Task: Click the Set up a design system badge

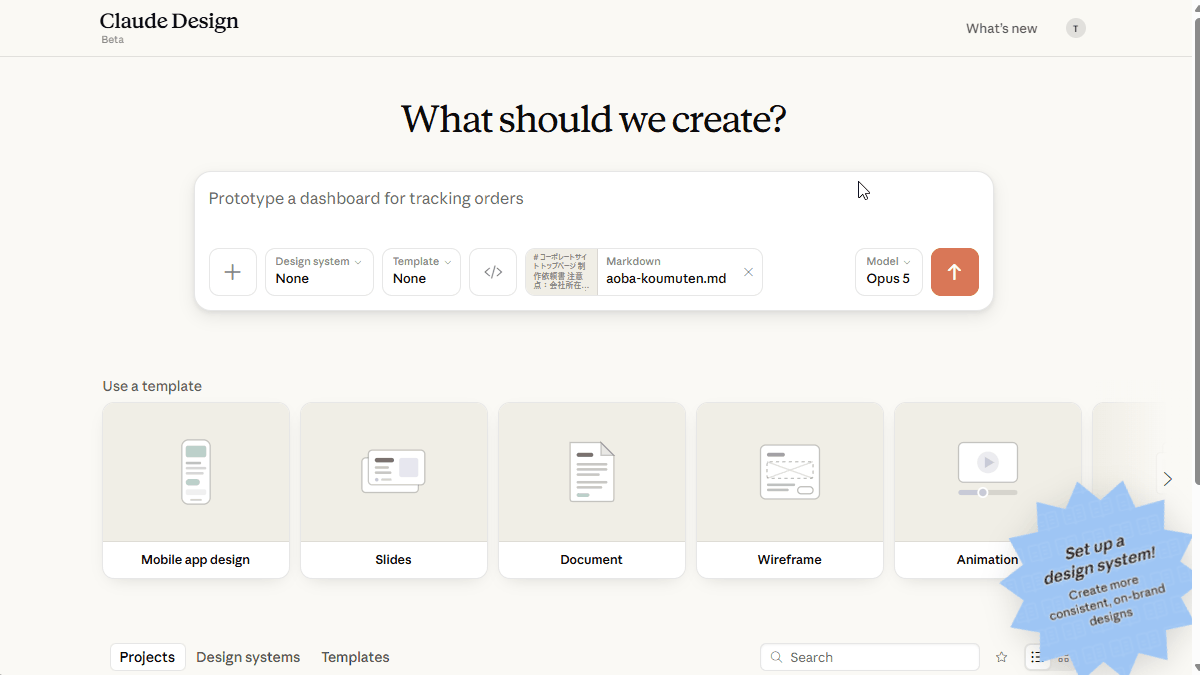Action: click(1101, 583)
